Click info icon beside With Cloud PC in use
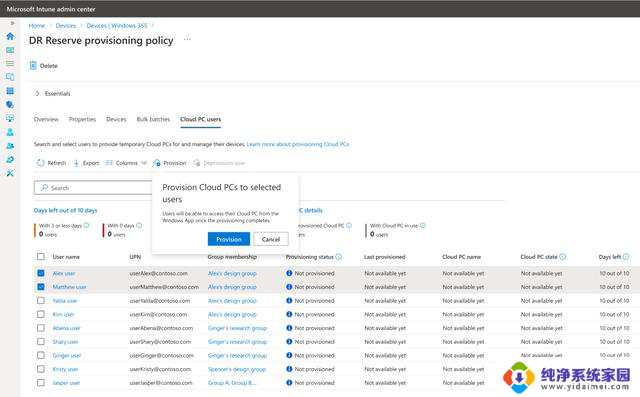The width and height of the screenshot is (640, 397). click(x=422, y=225)
